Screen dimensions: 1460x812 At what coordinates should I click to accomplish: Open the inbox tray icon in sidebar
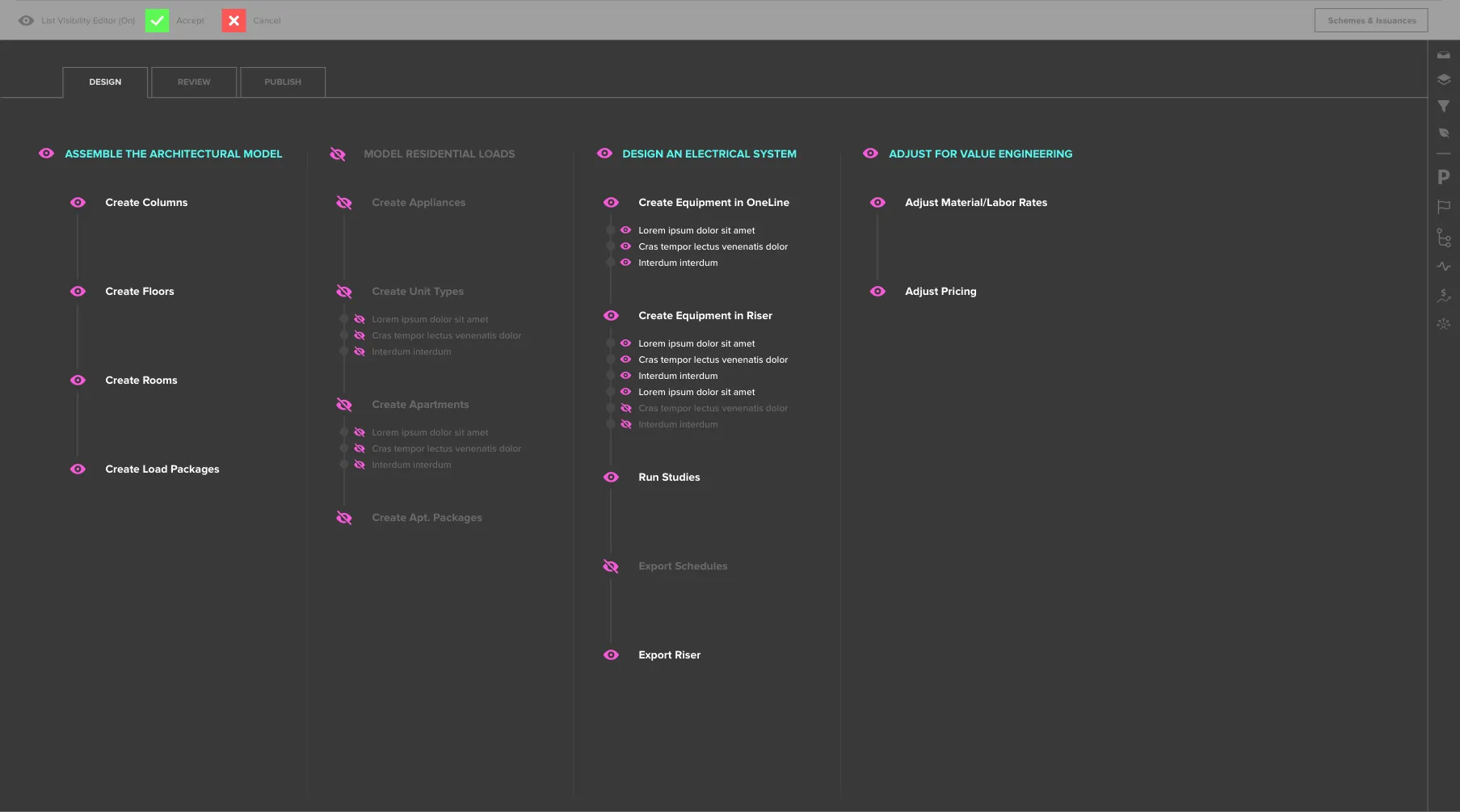[x=1443, y=55]
